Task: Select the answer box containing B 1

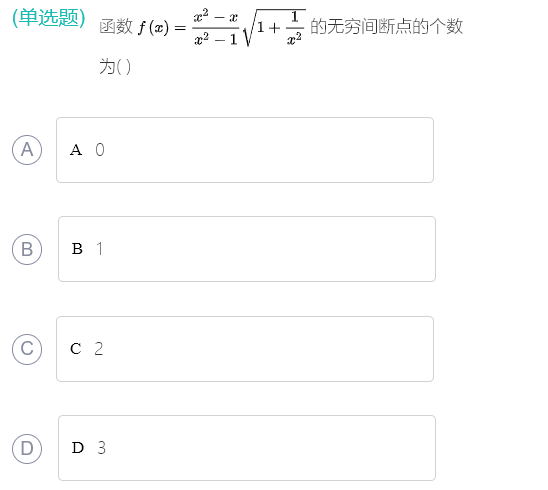Action: 247,249
